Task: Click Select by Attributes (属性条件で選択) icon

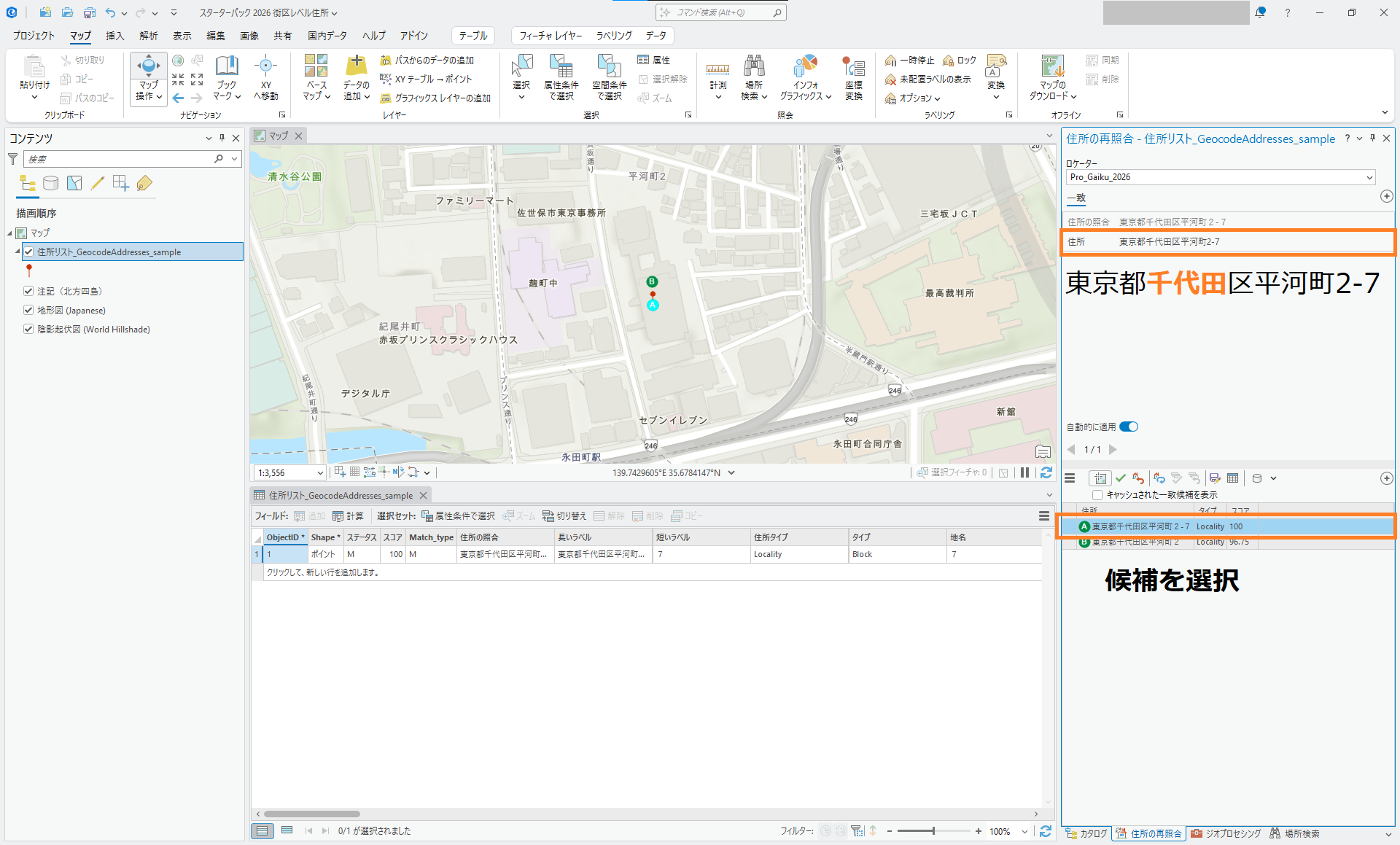Action: pos(561,67)
